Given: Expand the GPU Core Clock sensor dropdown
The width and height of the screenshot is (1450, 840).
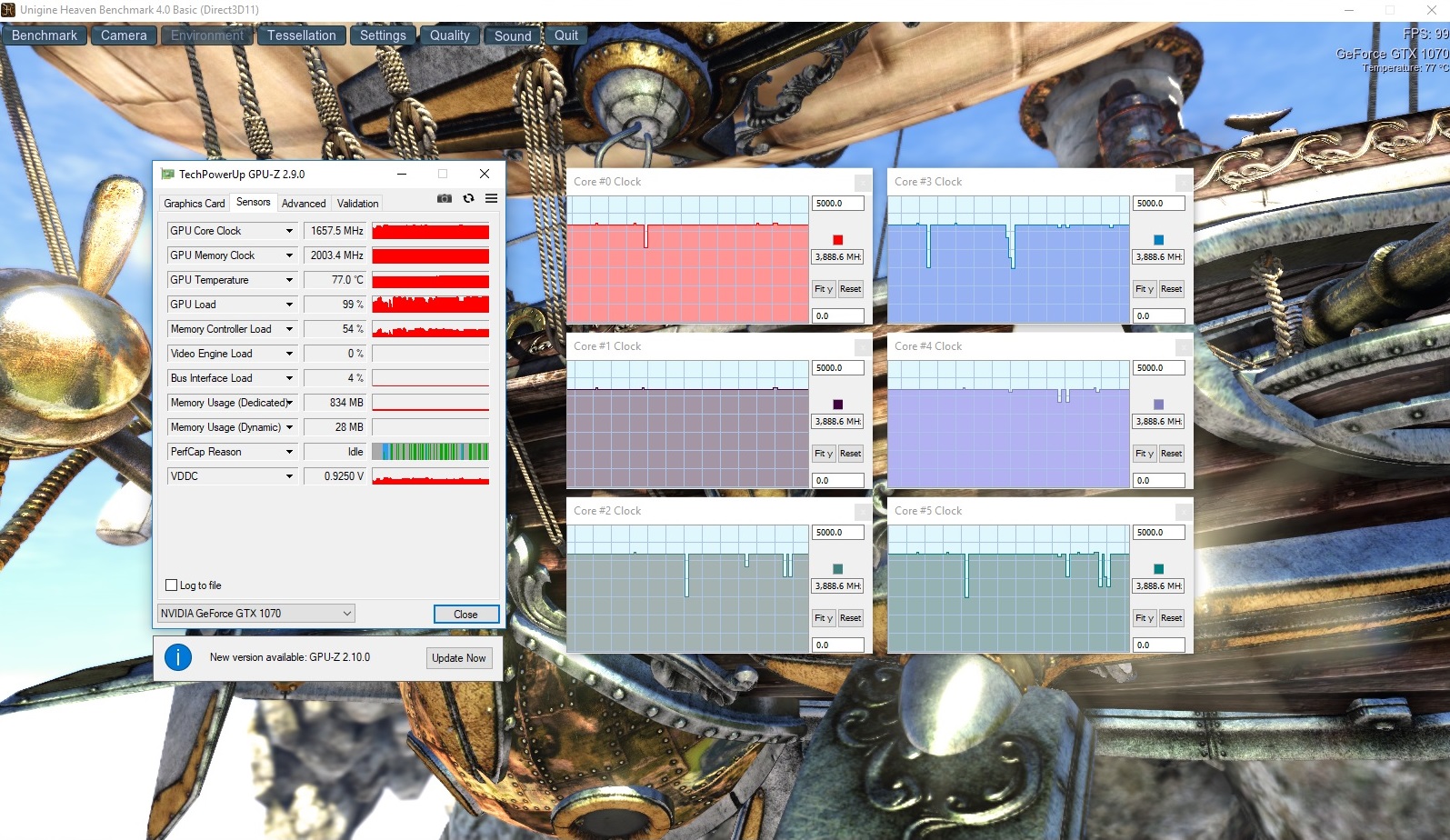Looking at the screenshot, I should (289, 231).
